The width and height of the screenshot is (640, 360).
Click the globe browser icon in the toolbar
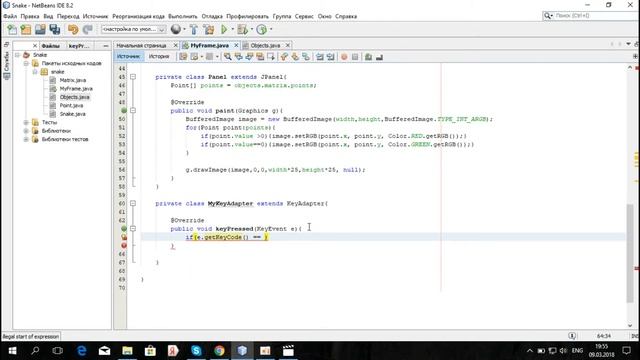click(176, 29)
